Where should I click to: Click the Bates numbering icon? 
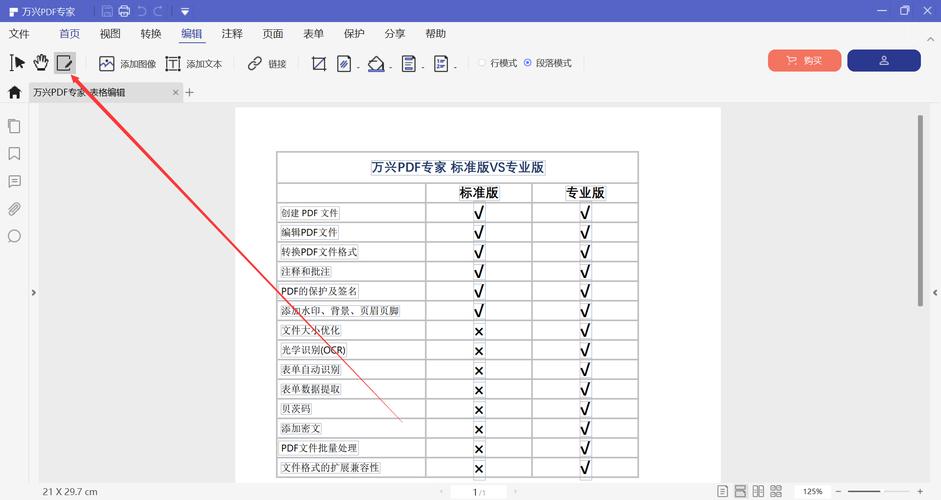click(x=441, y=63)
